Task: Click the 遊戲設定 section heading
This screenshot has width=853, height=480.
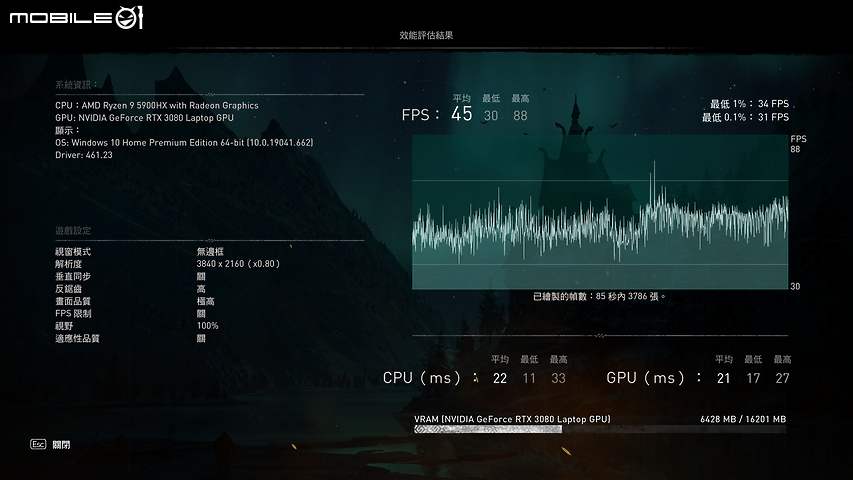Action: pos(73,231)
